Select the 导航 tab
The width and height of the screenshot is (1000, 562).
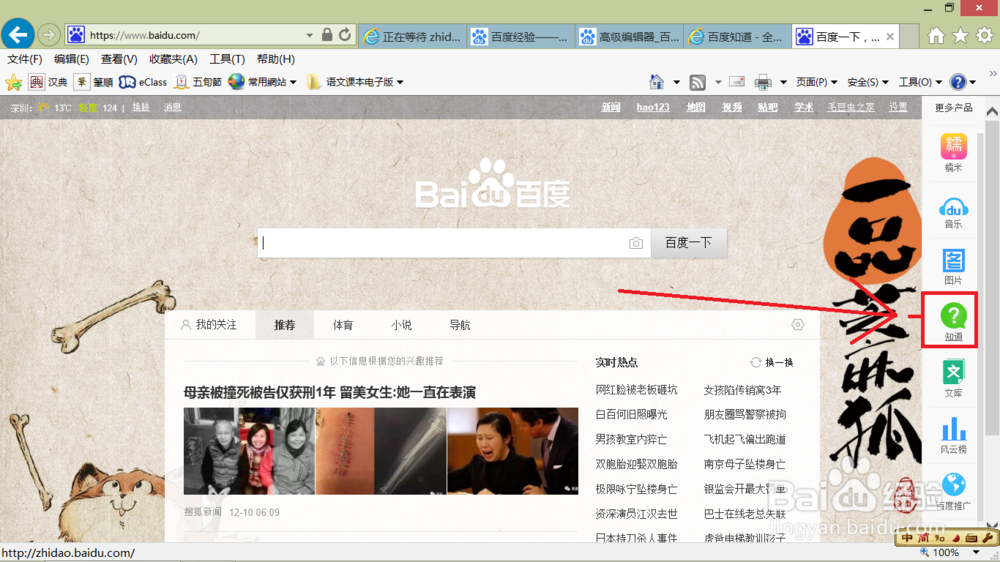pyautogui.click(x=460, y=325)
